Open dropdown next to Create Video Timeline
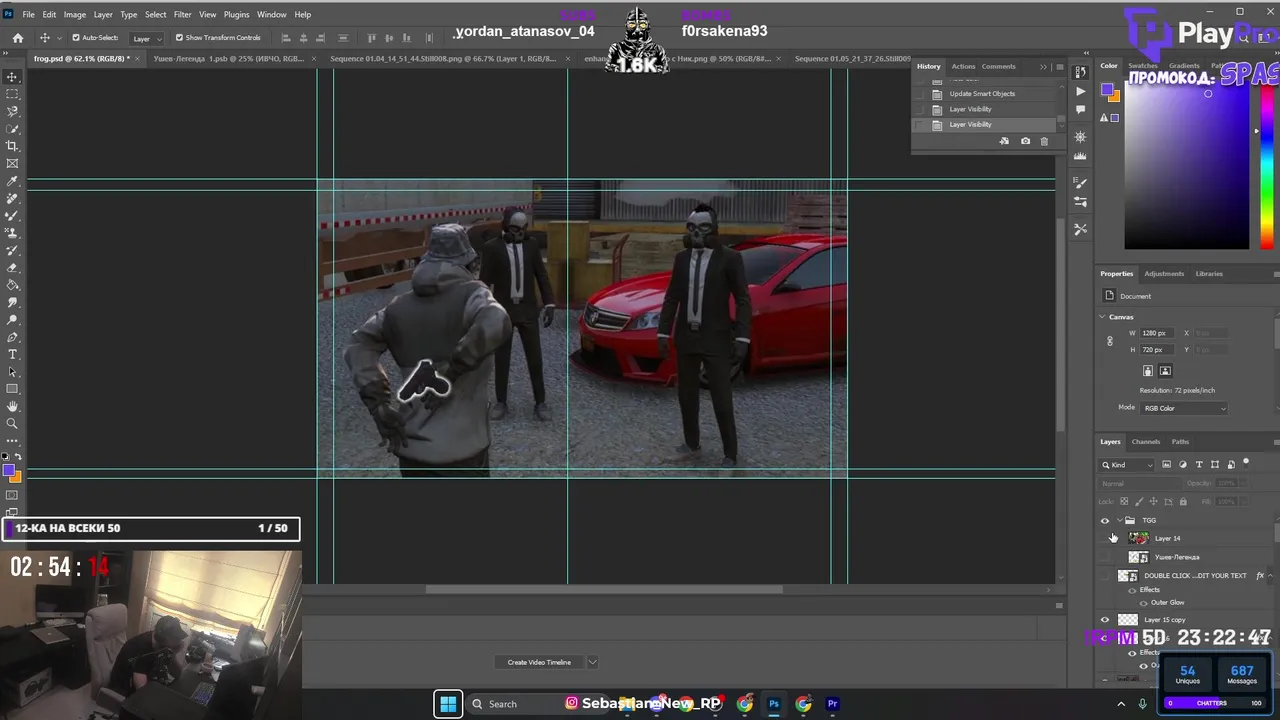This screenshot has width=1280, height=720. pos(592,662)
